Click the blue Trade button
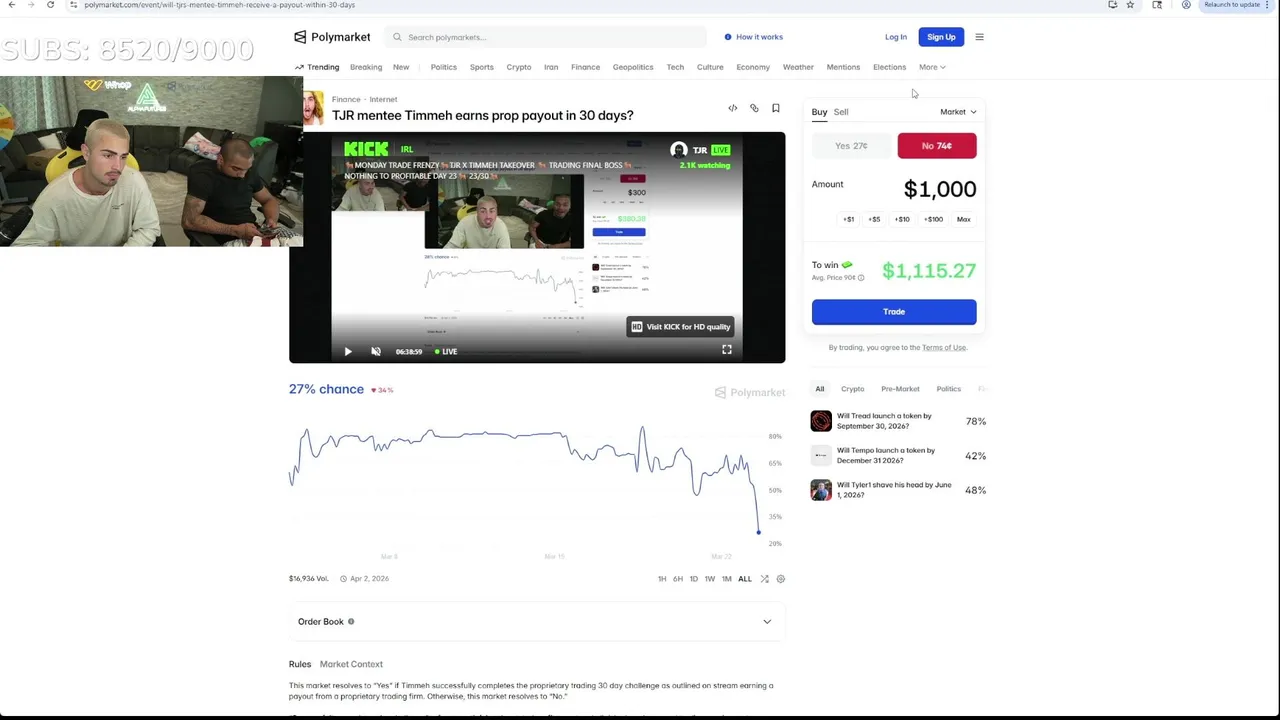Image resolution: width=1280 pixels, height=720 pixels. click(x=894, y=312)
